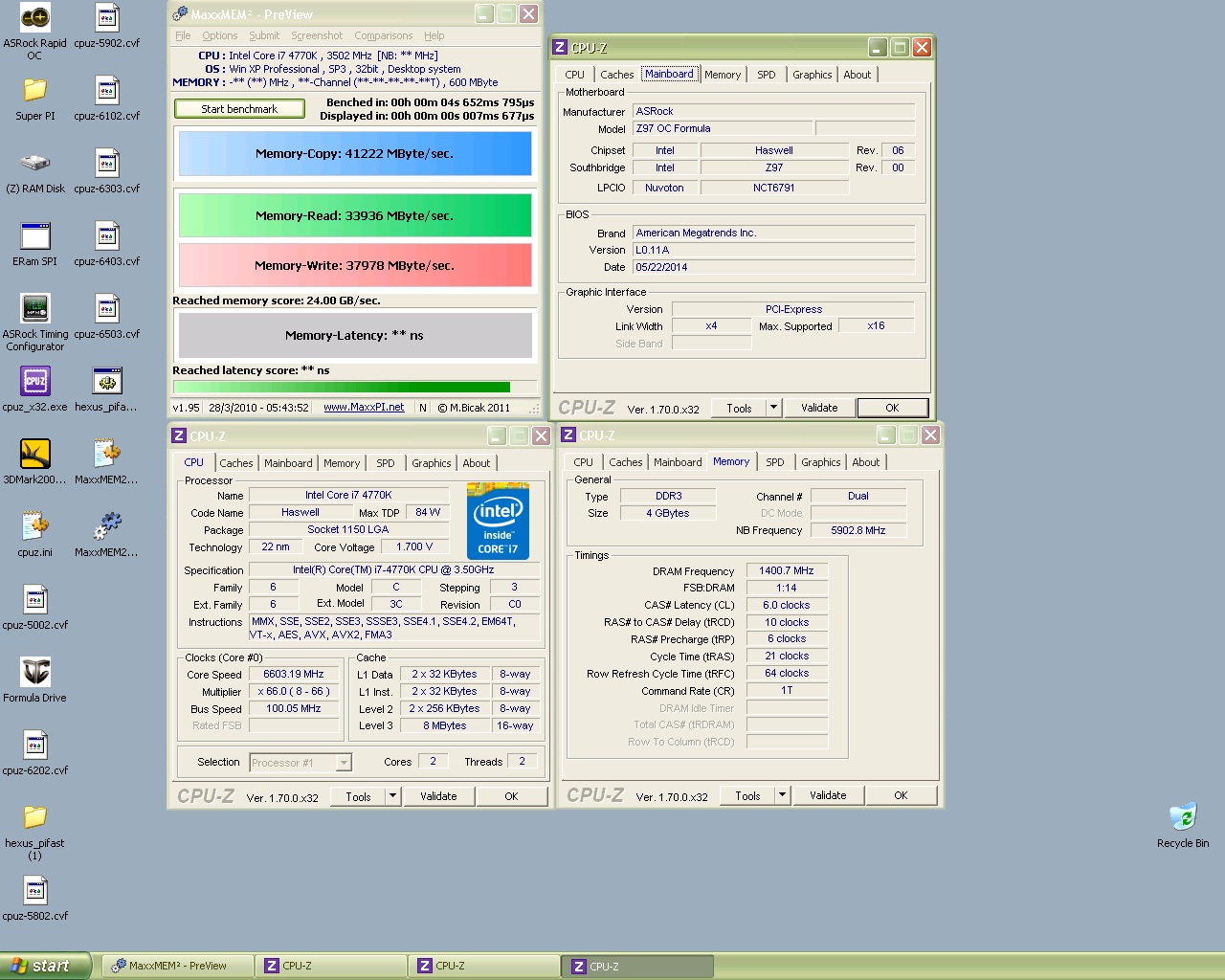1225x980 pixels.
Task: Open ASRock Timing Configurator icon
Action: 35,308
